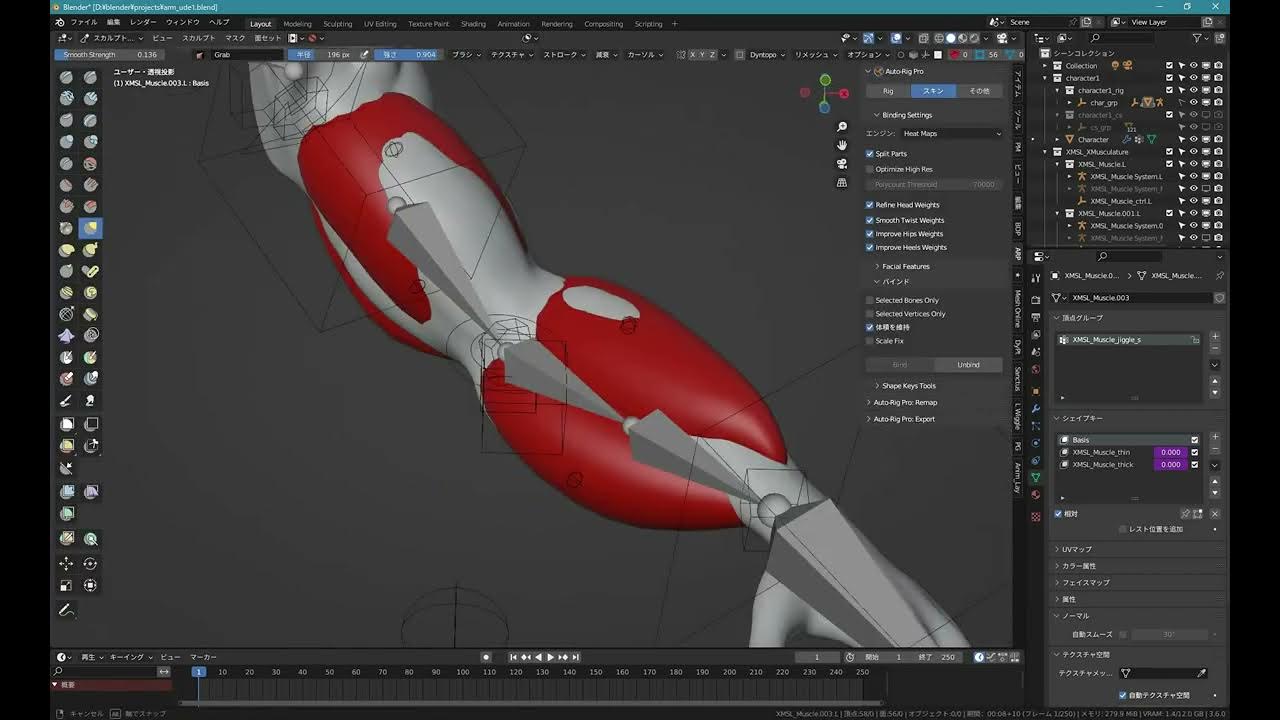Enable Optimize High Res checkbox

pyautogui.click(x=870, y=169)
